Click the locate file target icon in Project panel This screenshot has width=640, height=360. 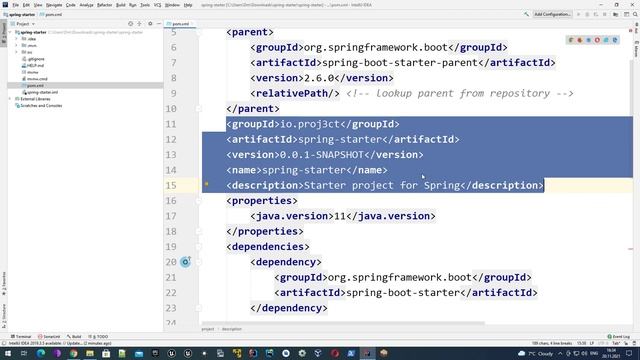click(x=131, y=24)
